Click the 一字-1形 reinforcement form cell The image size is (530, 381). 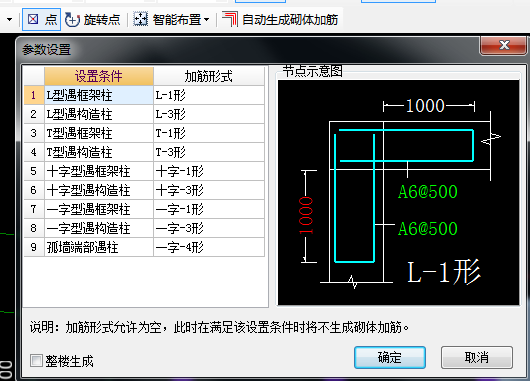click(x=209, y=209)
